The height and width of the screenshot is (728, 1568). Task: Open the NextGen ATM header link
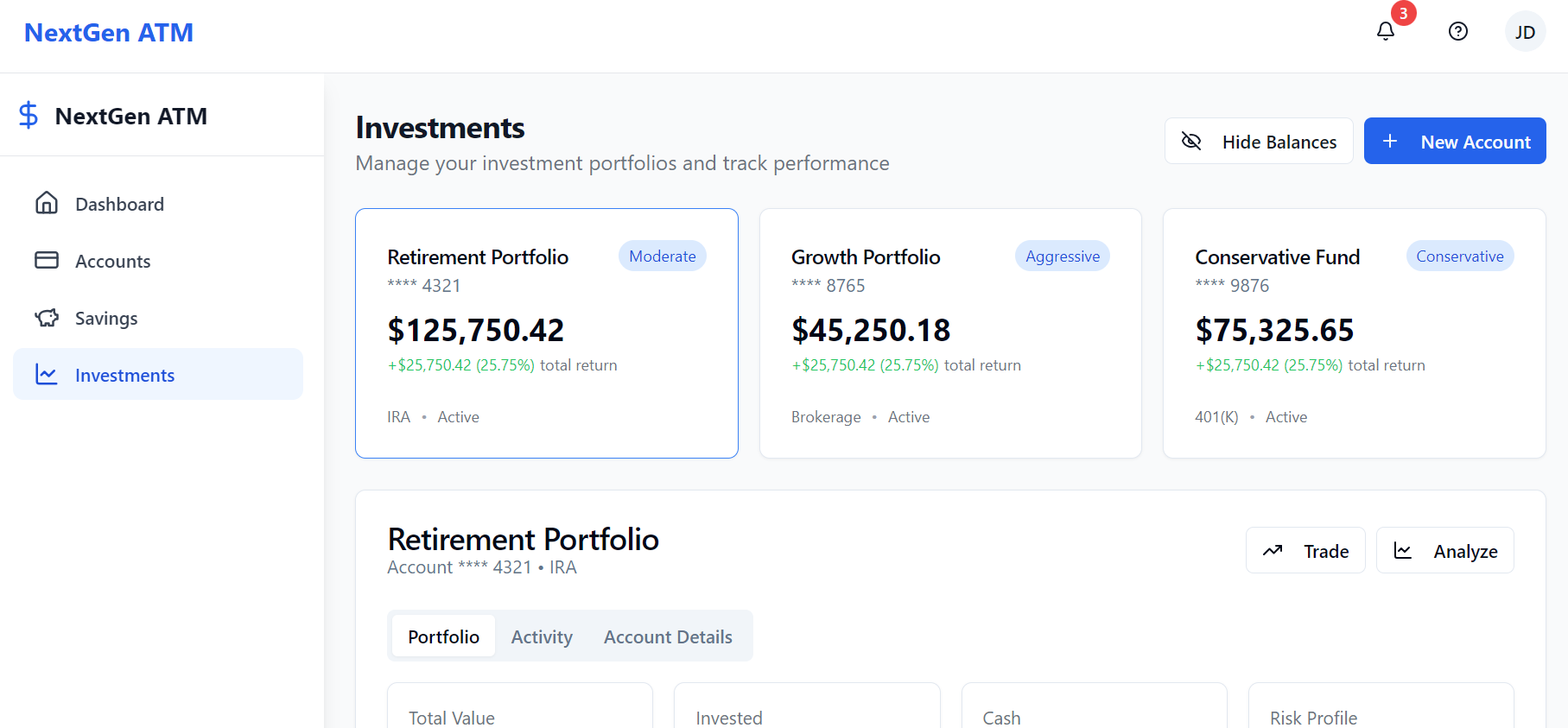(x=109, y=33)
